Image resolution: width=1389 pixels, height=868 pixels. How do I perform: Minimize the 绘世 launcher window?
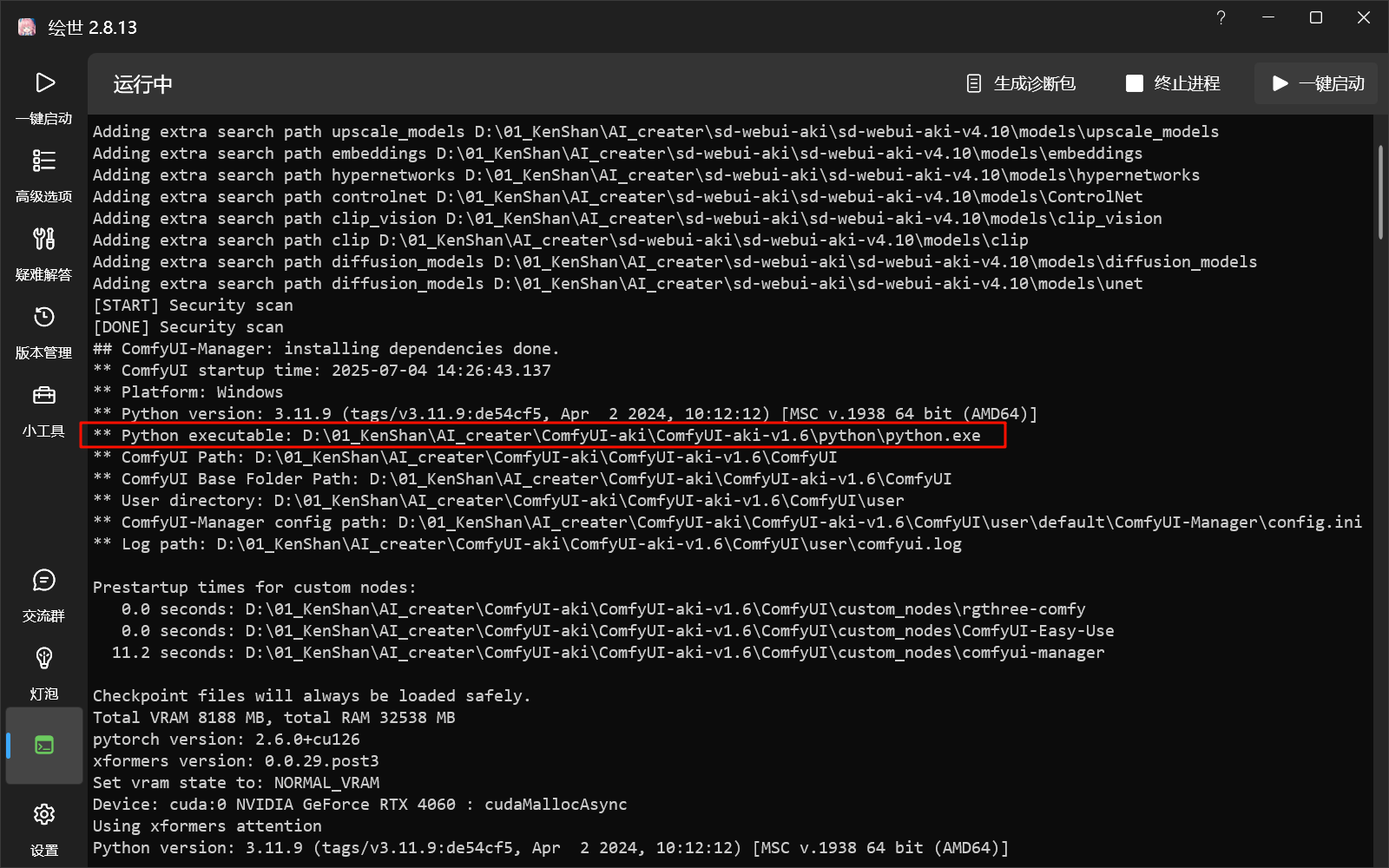(1268, 18)
